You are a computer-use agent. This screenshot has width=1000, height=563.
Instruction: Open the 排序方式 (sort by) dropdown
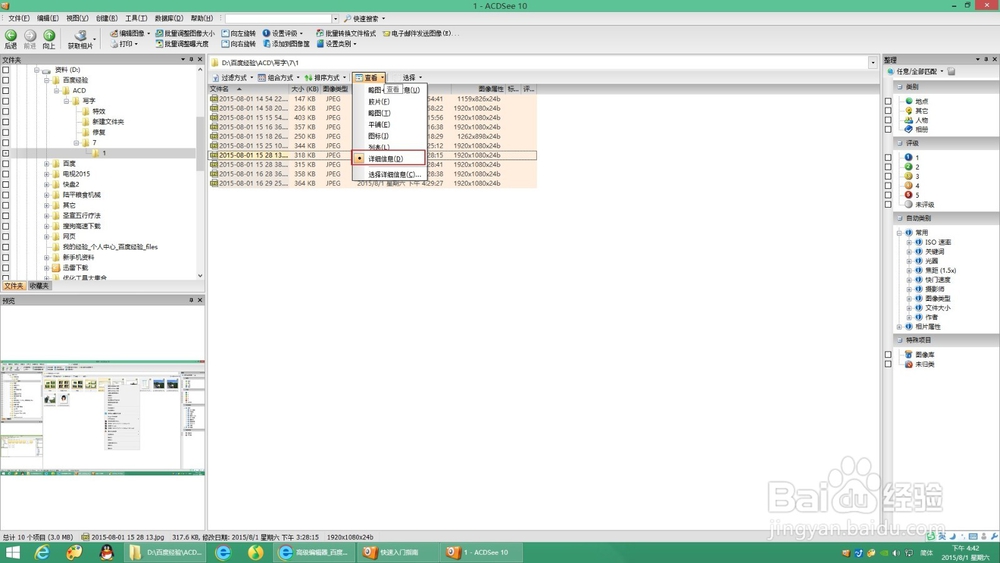click(325, 78)
